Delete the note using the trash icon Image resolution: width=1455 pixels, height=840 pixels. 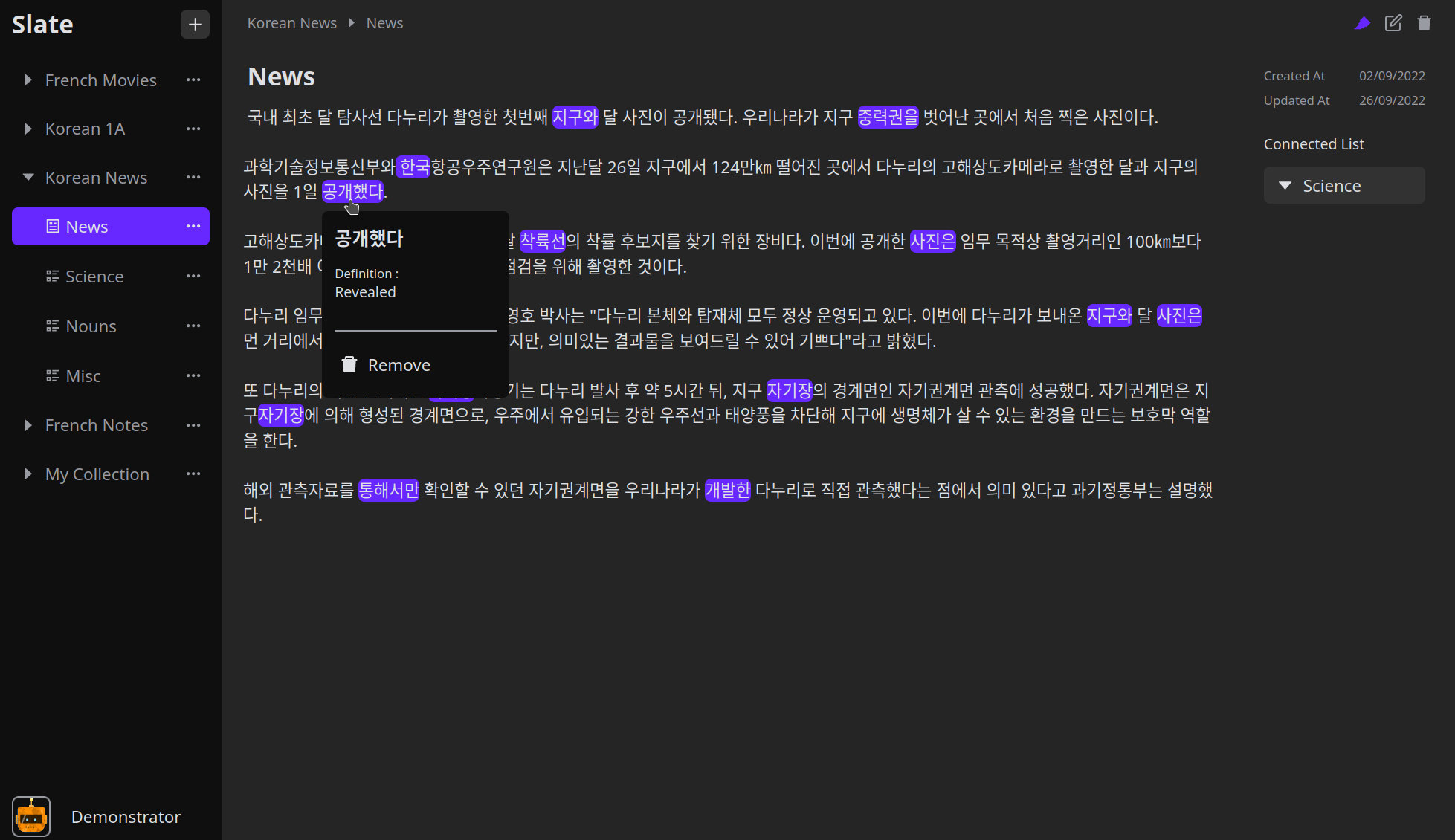click(1425, 23)
